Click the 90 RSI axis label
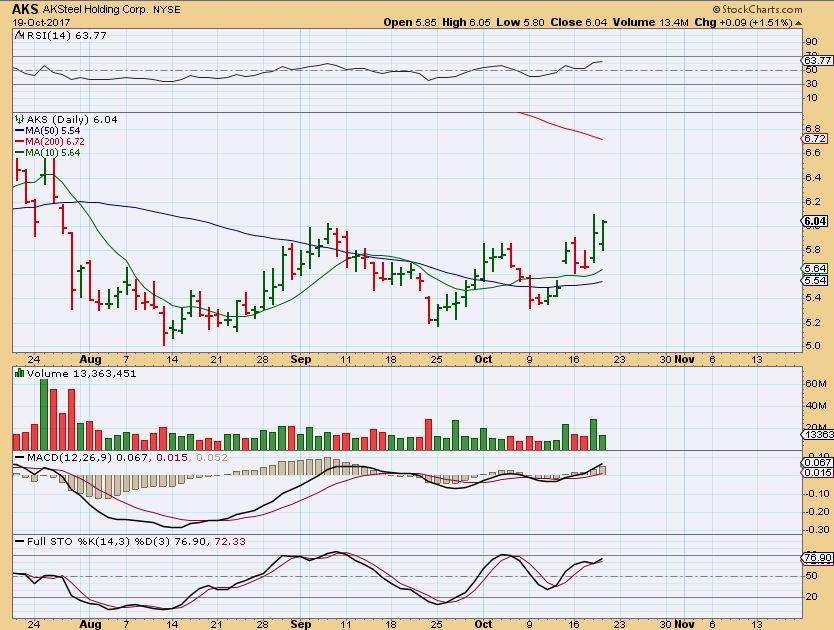 tap(812, 42)
